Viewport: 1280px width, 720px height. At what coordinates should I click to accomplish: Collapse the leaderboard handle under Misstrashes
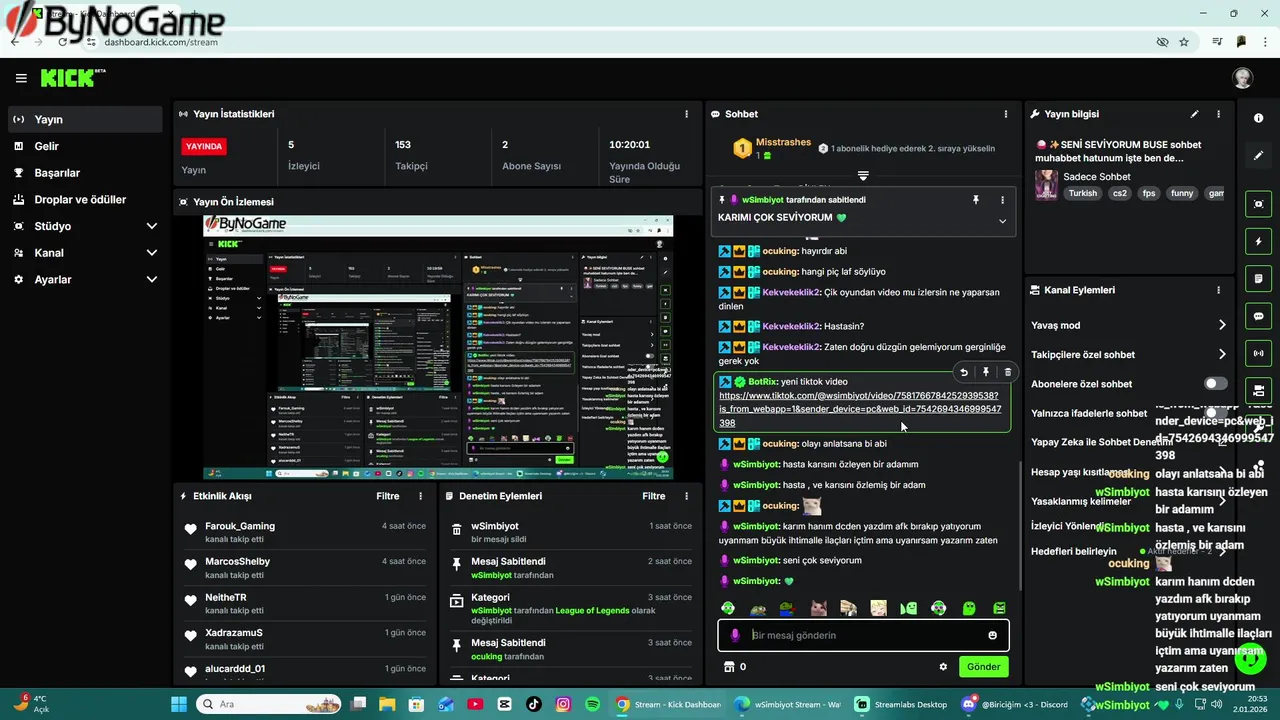click(x=863, y=176)
